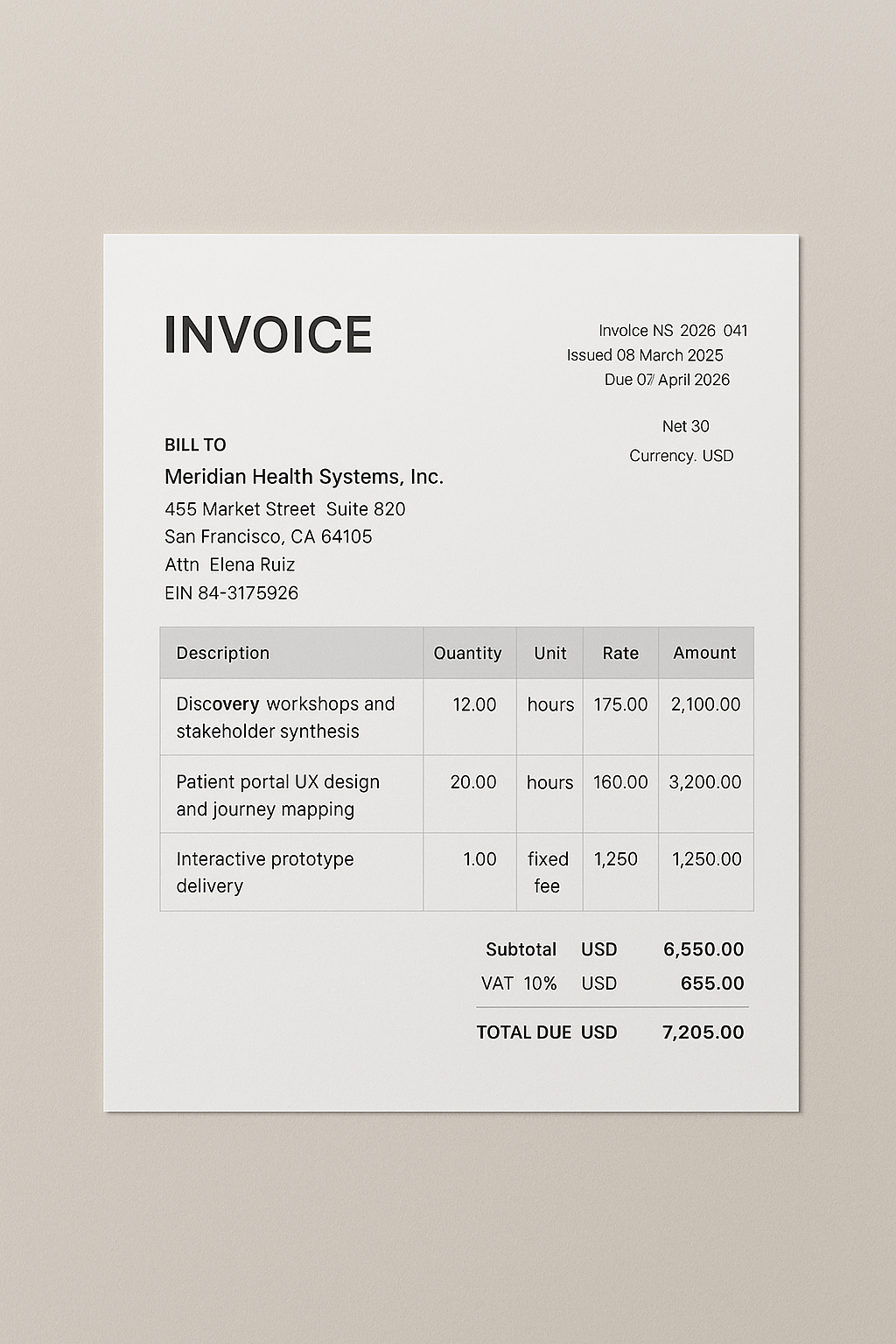Click the subtotal value 6,550.00

[703, 949]
